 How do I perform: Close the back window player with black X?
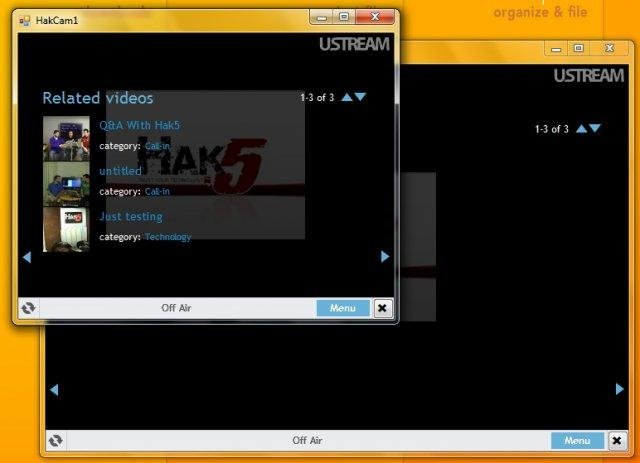click(617, 441)
